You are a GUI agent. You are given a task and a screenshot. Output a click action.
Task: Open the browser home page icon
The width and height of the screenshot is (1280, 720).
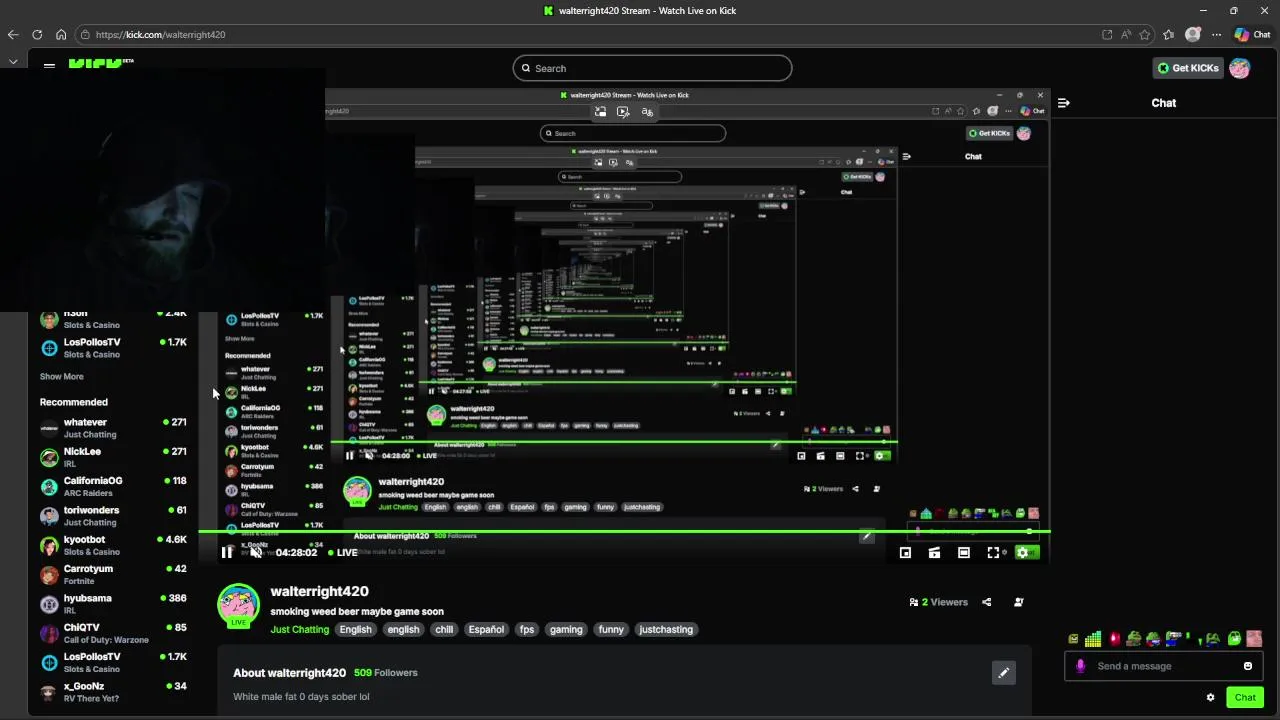(61, 34)
